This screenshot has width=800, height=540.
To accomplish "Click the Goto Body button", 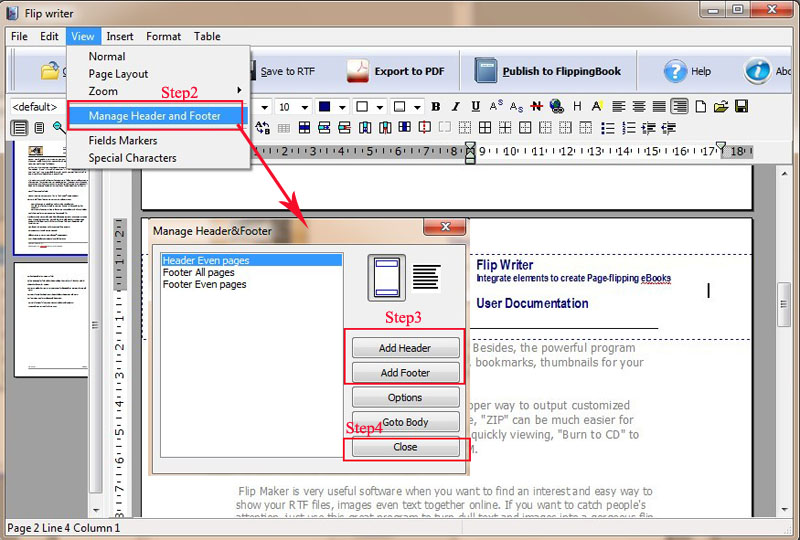I will coord(405,422).
